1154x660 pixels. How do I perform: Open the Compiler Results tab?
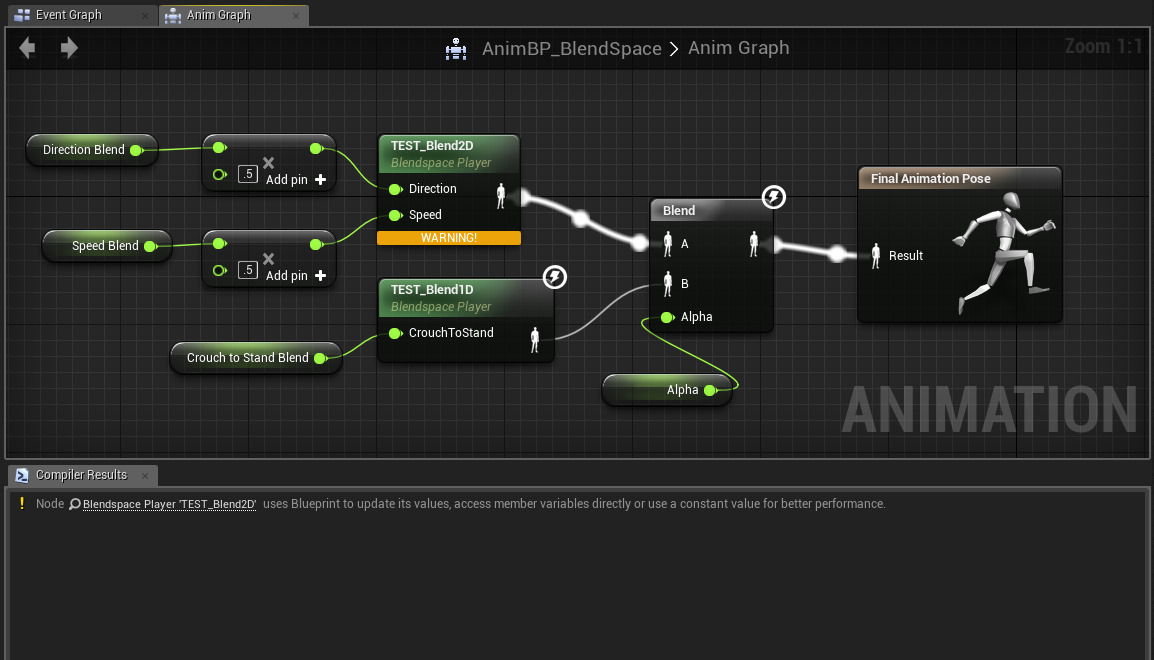coord(81,475)
